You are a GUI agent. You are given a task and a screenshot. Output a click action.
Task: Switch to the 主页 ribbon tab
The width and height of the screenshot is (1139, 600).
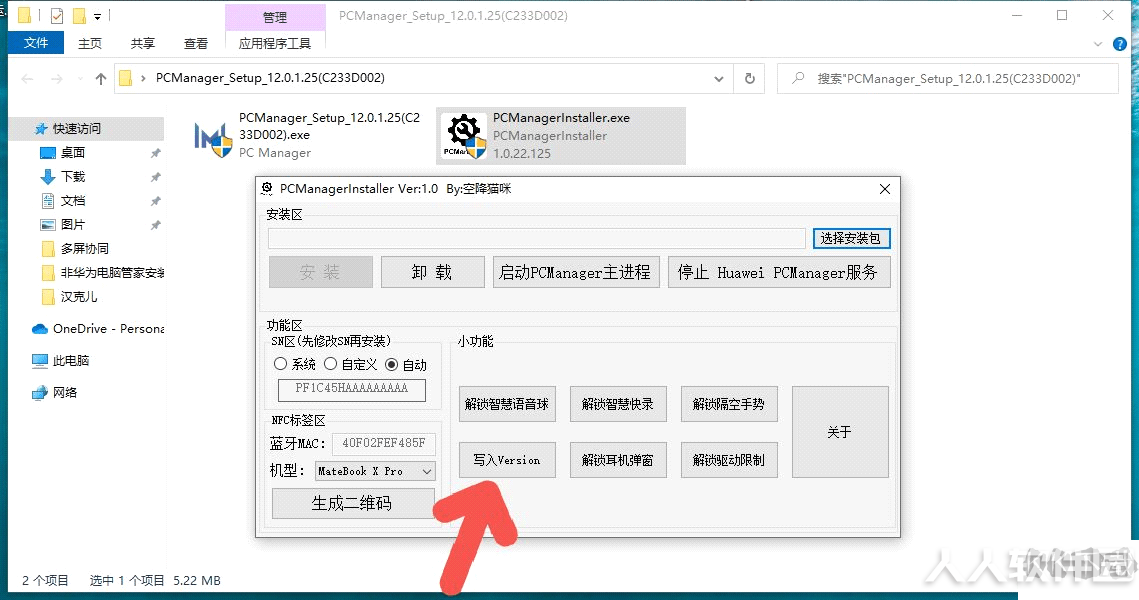(x=90, y=44)
